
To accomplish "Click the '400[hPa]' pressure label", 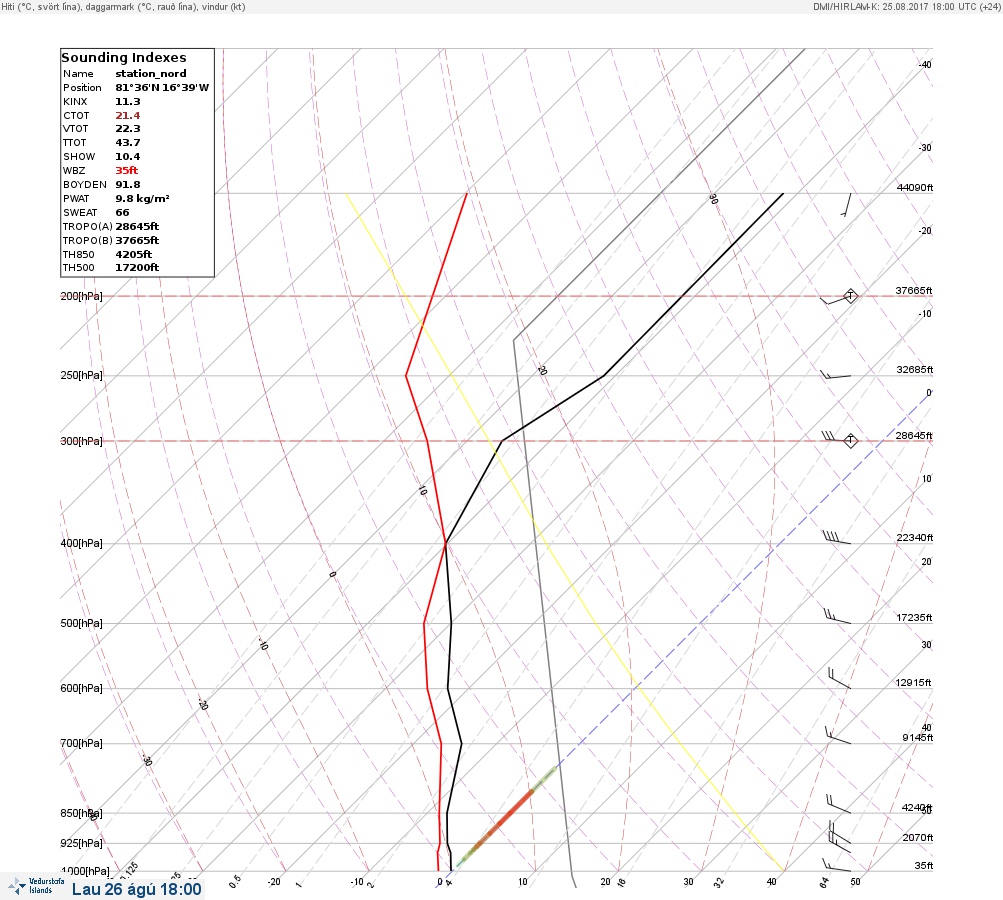I will [x=81, y=543].
